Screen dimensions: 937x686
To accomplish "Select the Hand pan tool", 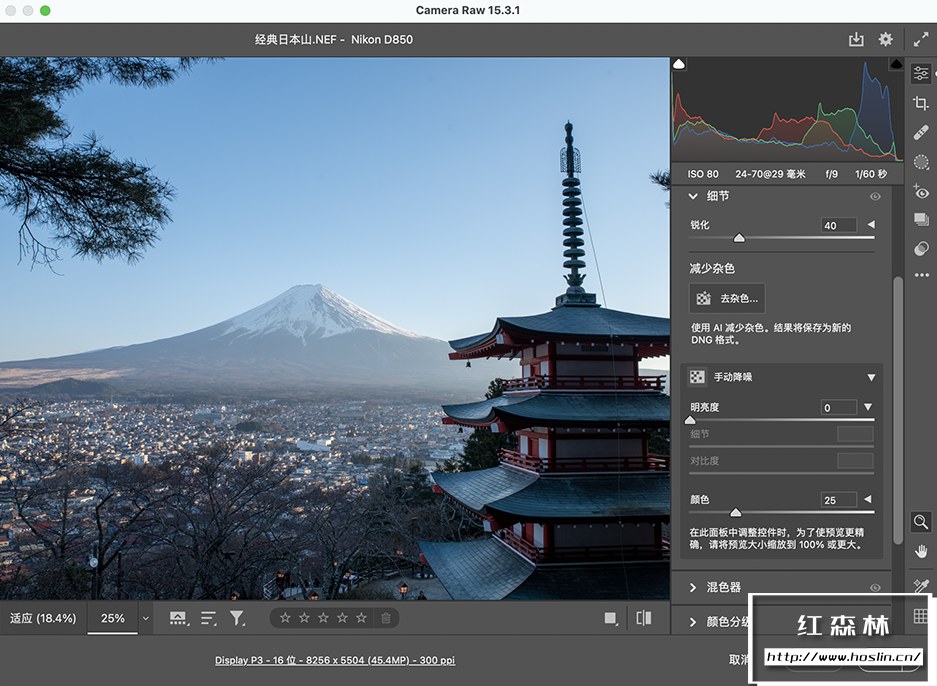I will coord(921,552).
